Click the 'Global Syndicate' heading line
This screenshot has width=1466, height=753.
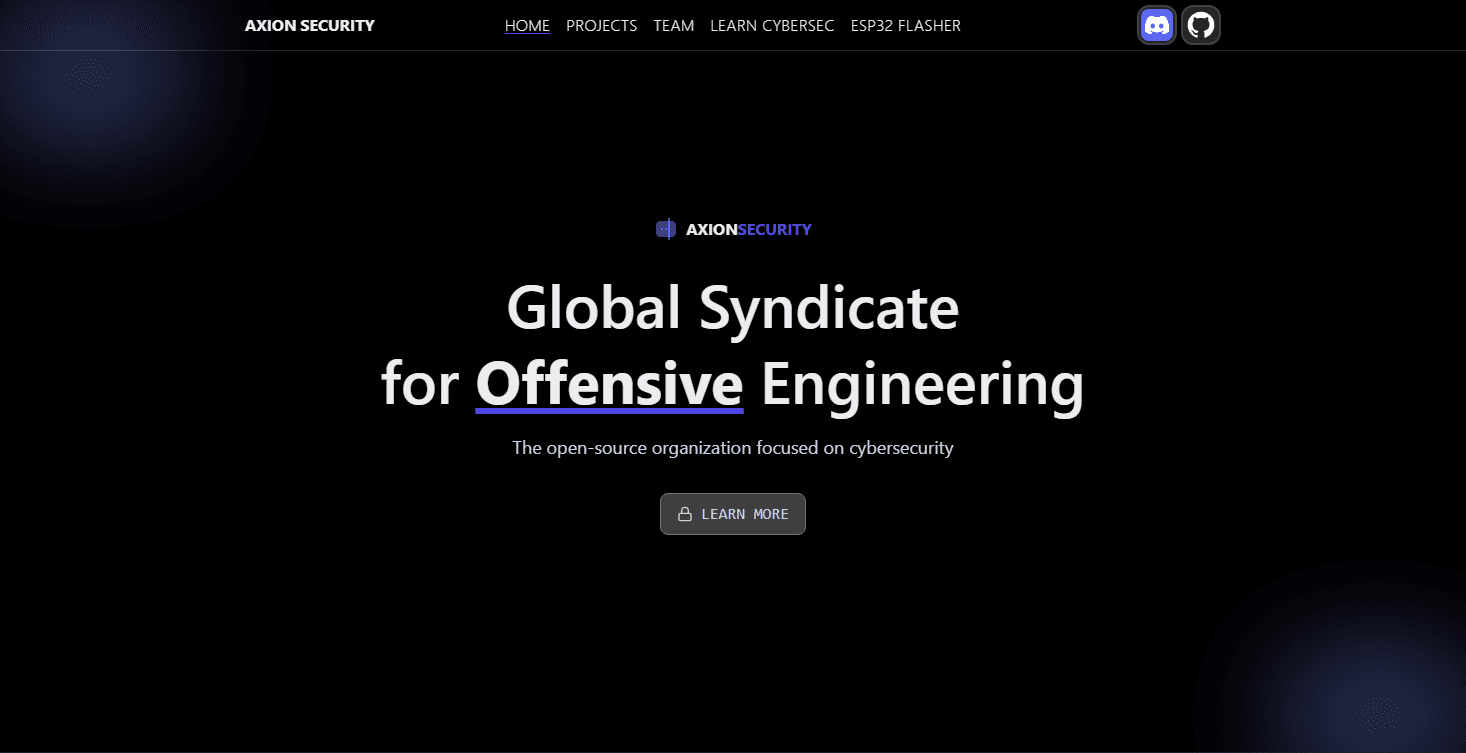point(733,307)
